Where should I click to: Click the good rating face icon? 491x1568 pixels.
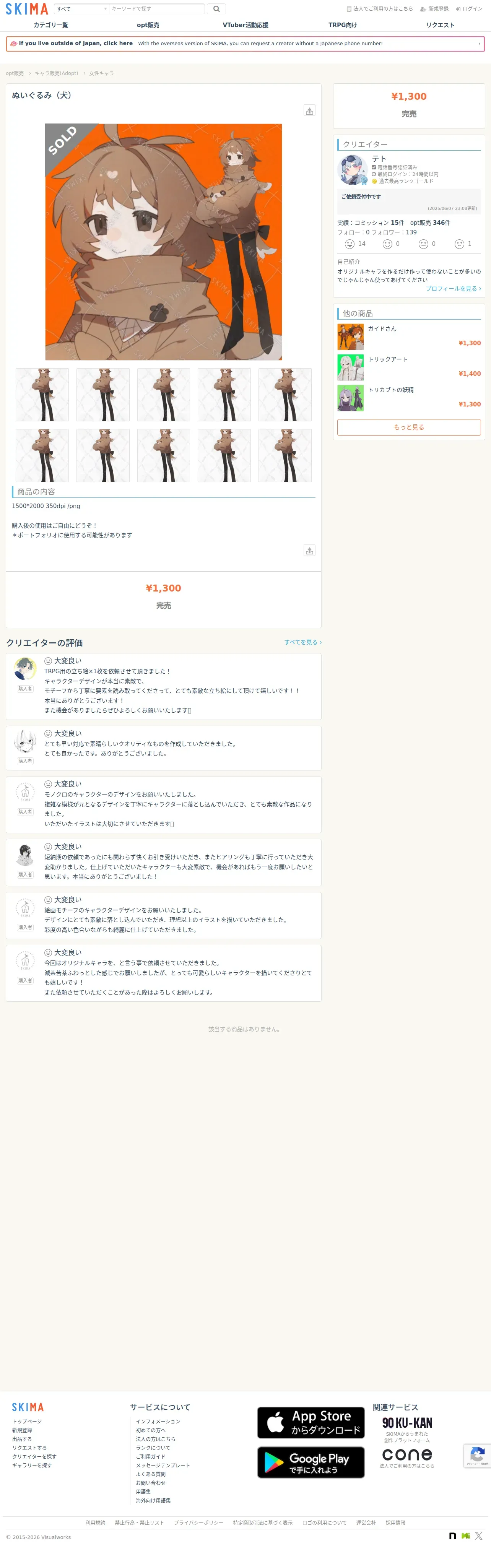pyautogui.click(x=387, y=244)
